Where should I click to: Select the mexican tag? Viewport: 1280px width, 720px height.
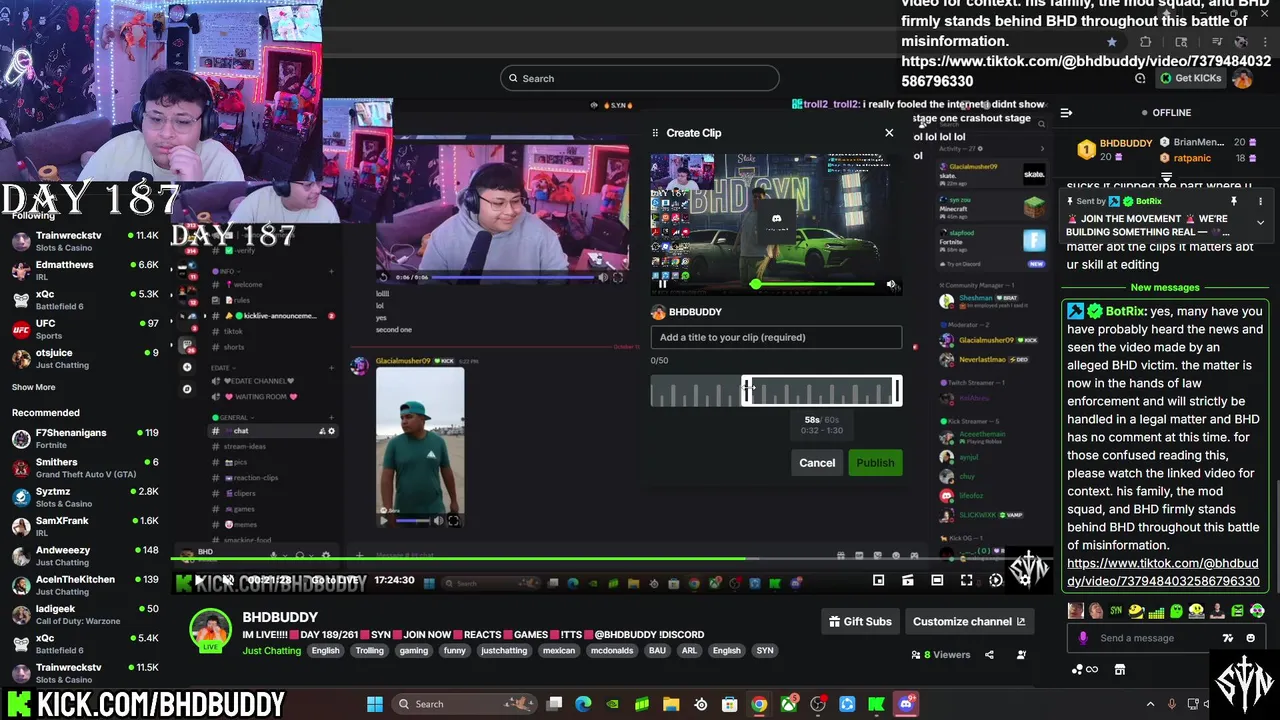(x=559, y=651)
